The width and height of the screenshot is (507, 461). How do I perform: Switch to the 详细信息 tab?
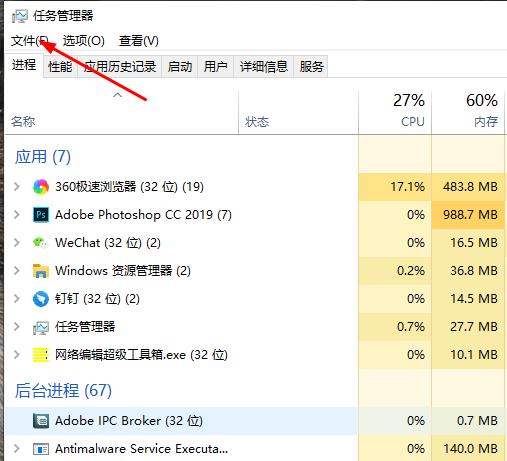264,67
